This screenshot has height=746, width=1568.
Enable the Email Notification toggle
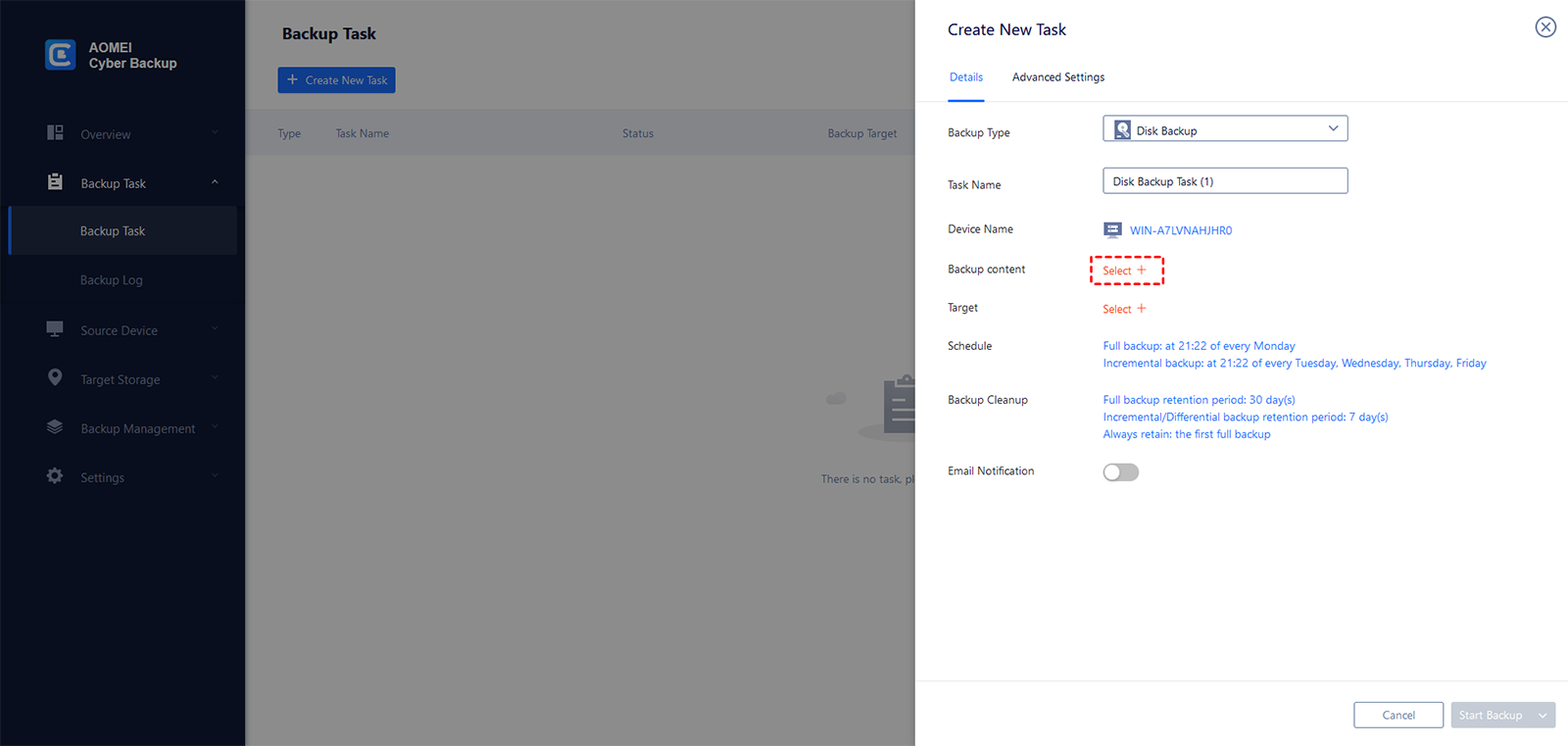pos(1120,472)
